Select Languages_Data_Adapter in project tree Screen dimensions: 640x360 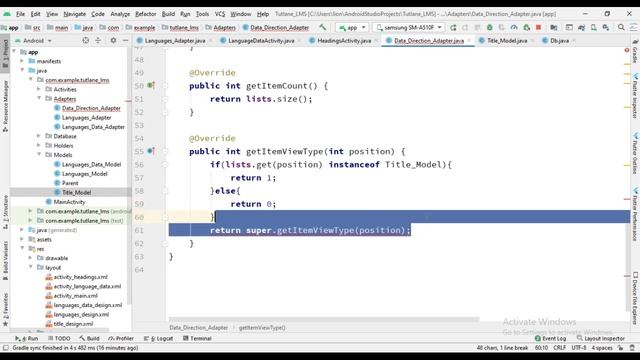[x=93, y=127]
